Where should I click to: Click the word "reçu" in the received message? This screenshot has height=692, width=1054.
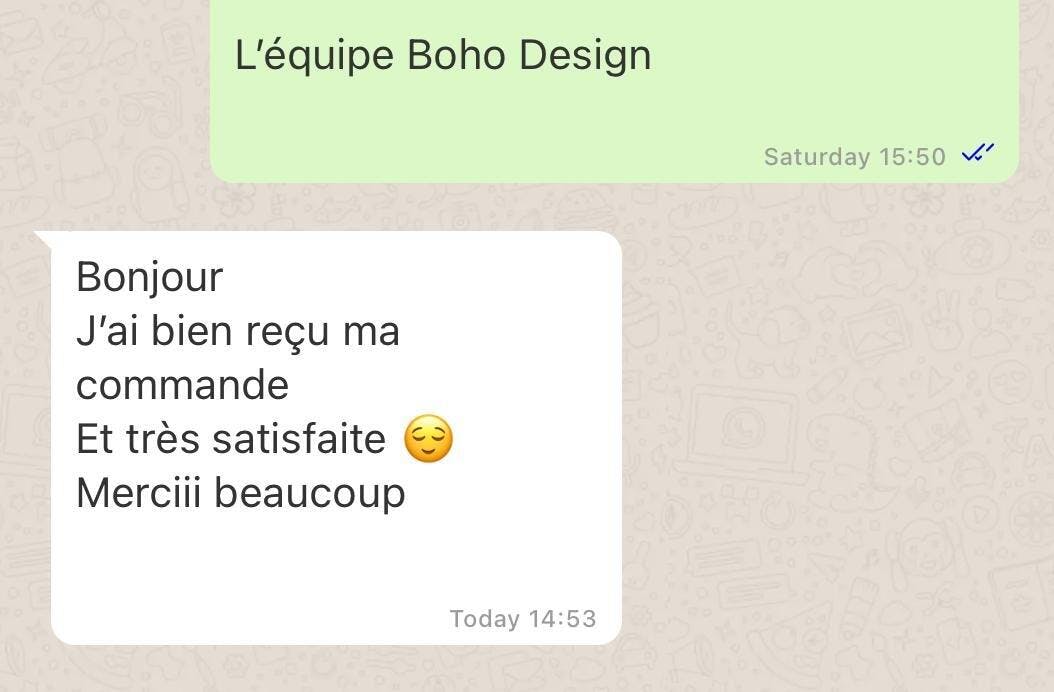287,333
